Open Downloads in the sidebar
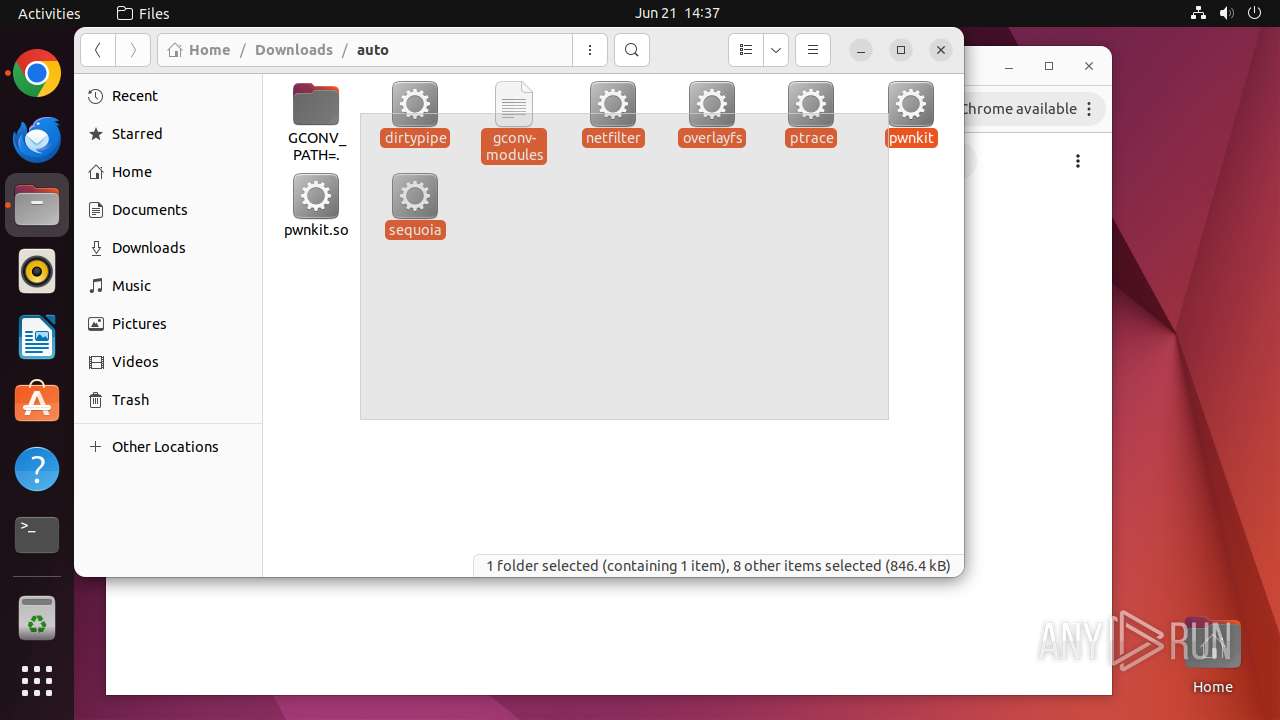This screenshot has height=720, width=1280. click(x=168, y=248)
